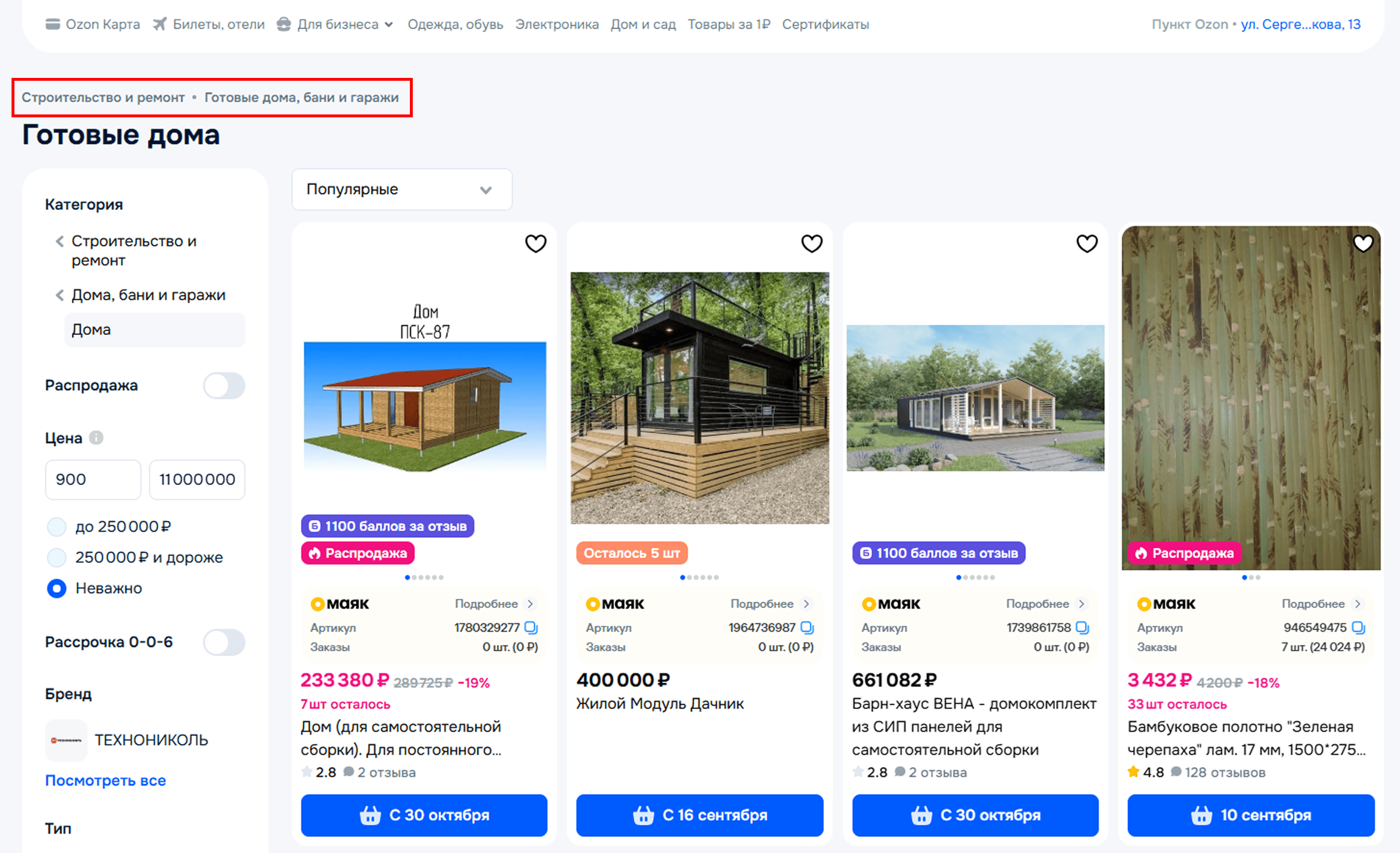Open title Барн-хаус ВЕНА - домокомплект
1400x853 pixels.
tap(974, 727)
